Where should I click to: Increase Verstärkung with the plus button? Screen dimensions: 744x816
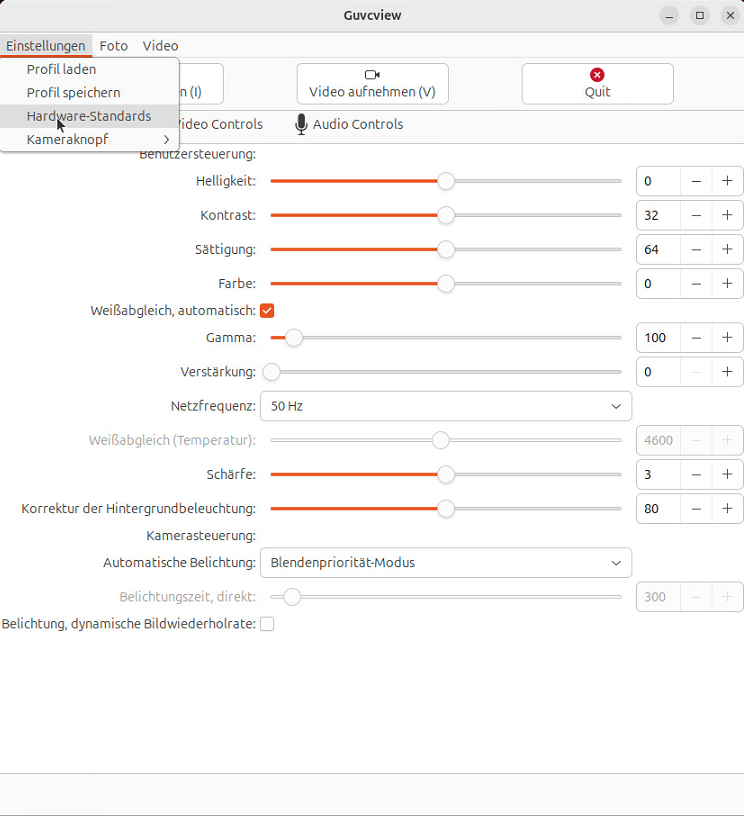click(727, 372)
